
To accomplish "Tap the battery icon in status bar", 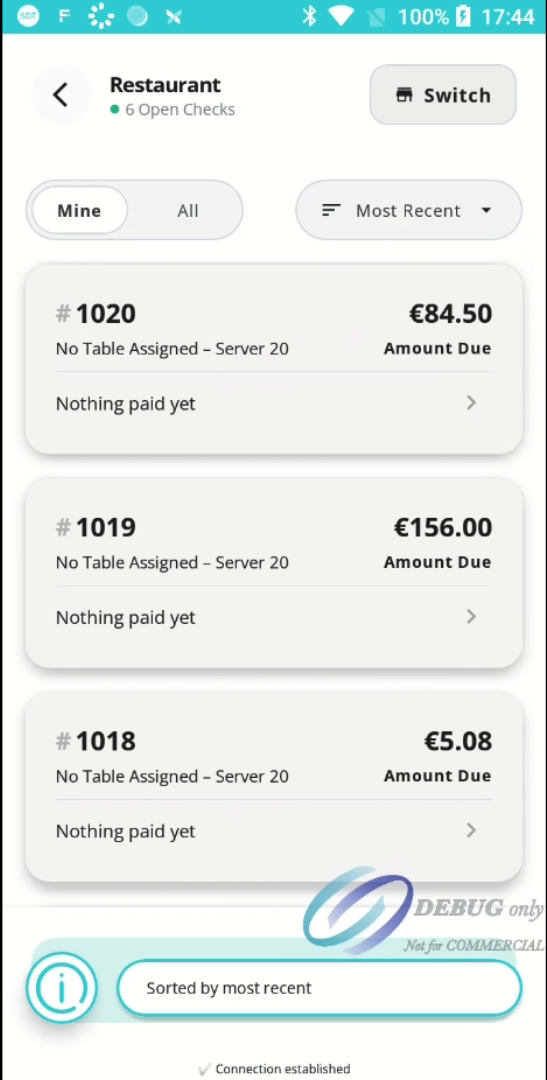I will pyautogui.click(x=464, y=16).
